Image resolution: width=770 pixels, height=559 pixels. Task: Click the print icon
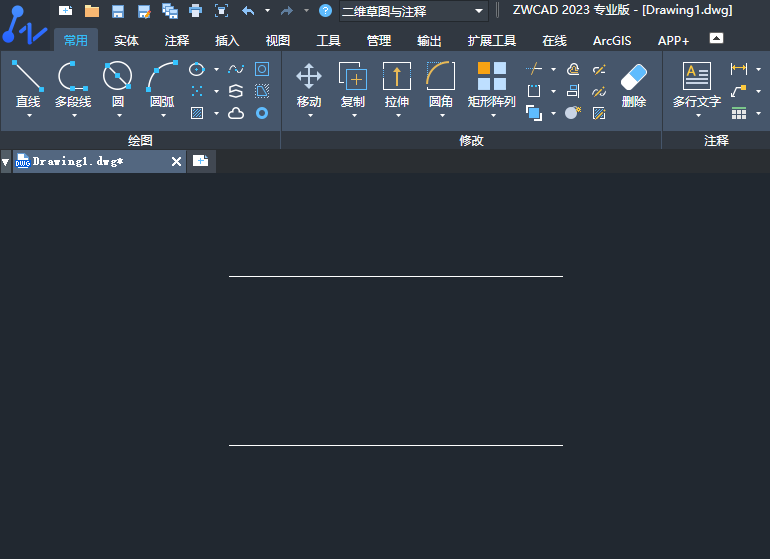tap(195, 11)
